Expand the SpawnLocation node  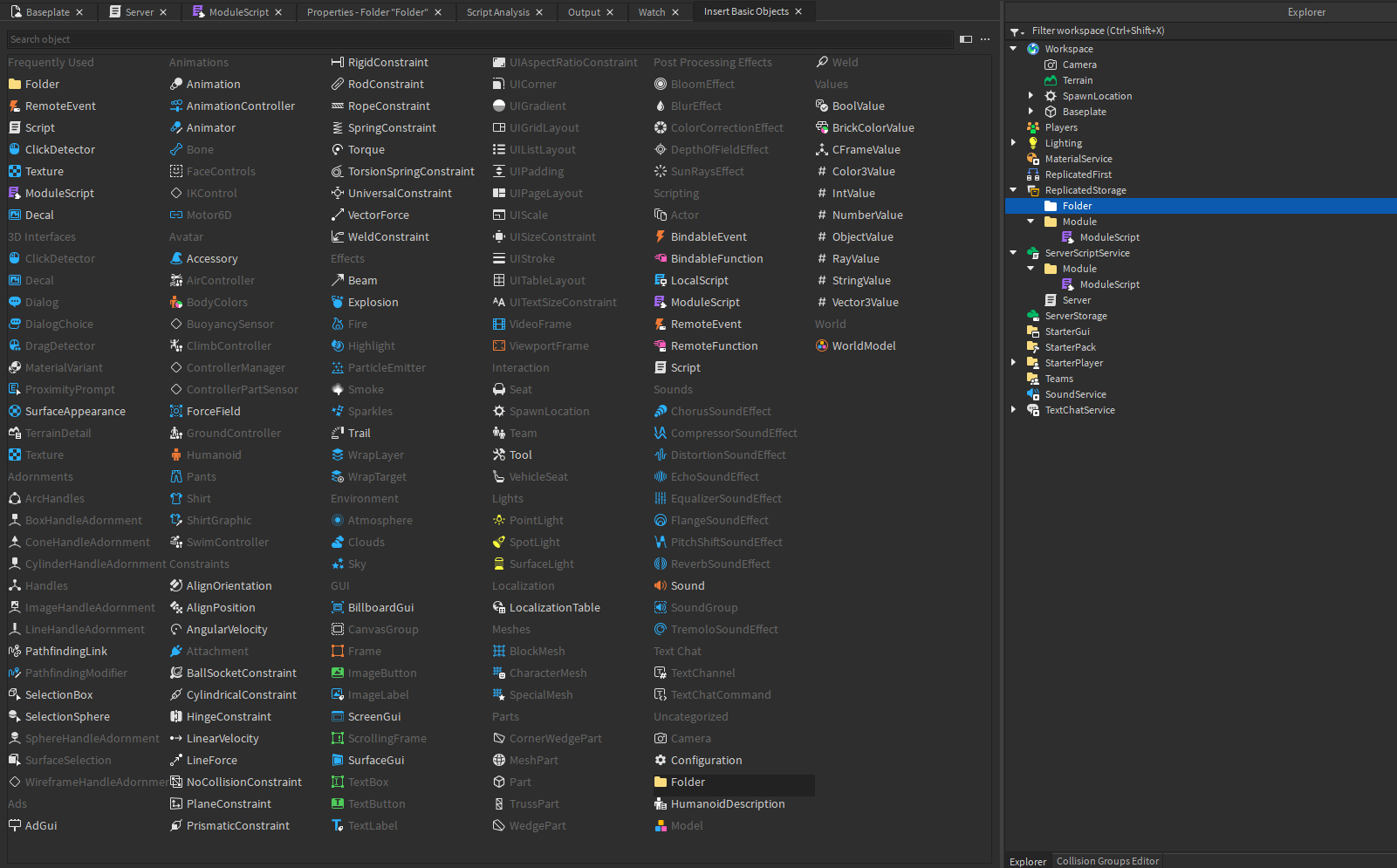1031,96
